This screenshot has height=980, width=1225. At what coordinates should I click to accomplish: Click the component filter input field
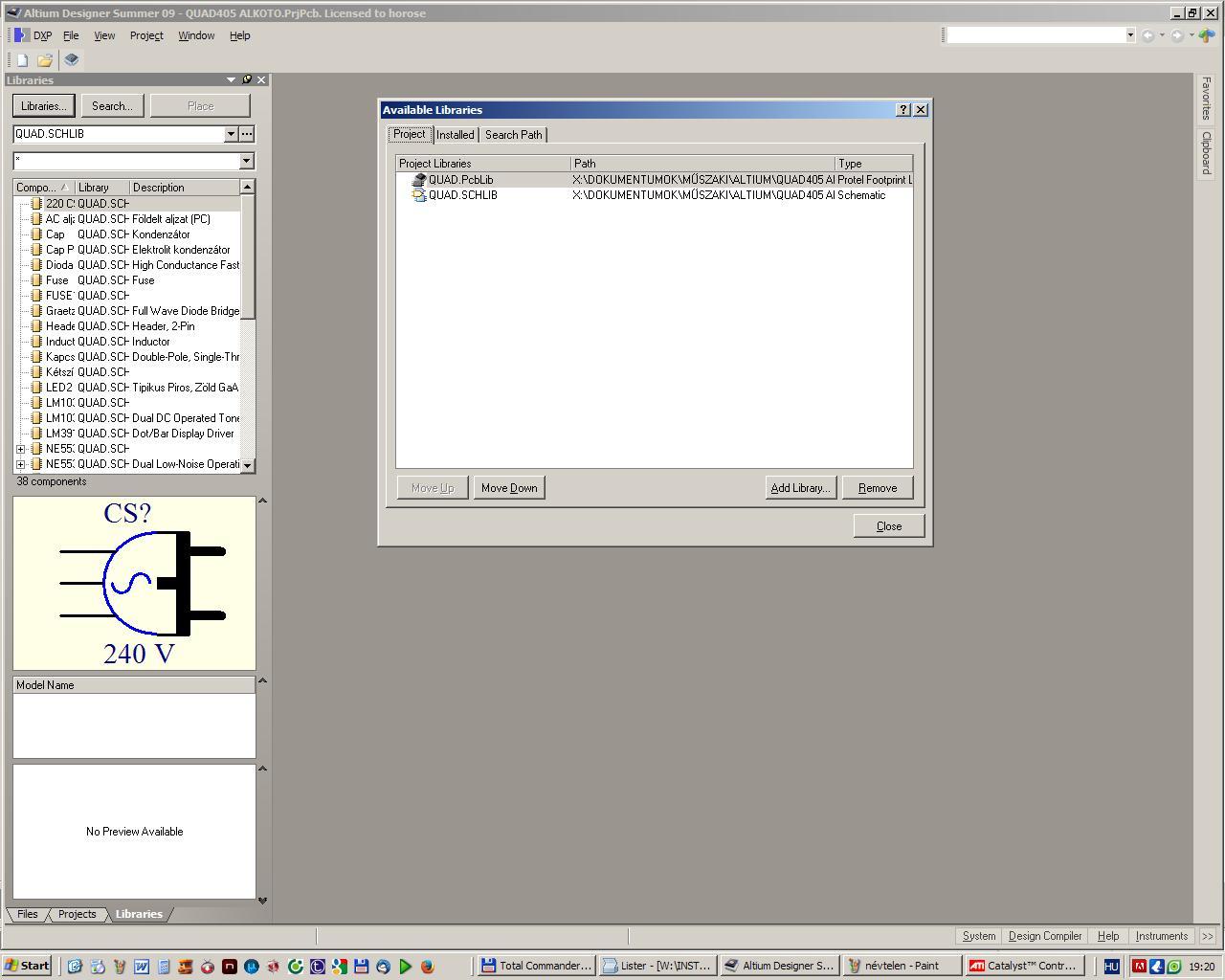coord(126,161)
